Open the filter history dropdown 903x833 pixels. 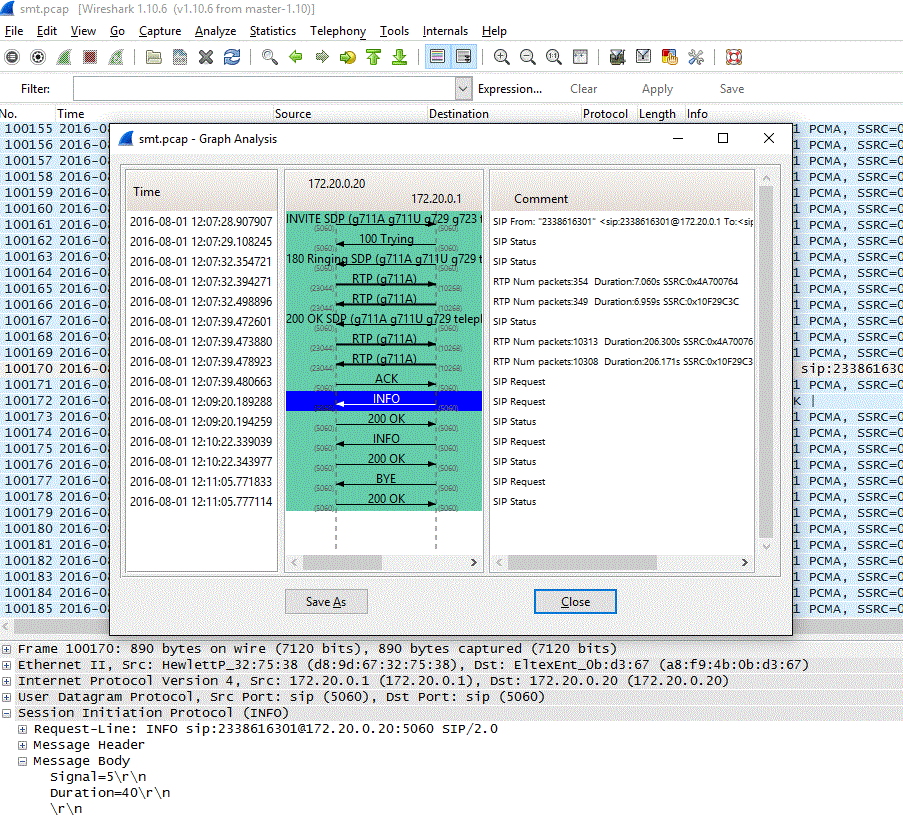(x=462, y=89)
